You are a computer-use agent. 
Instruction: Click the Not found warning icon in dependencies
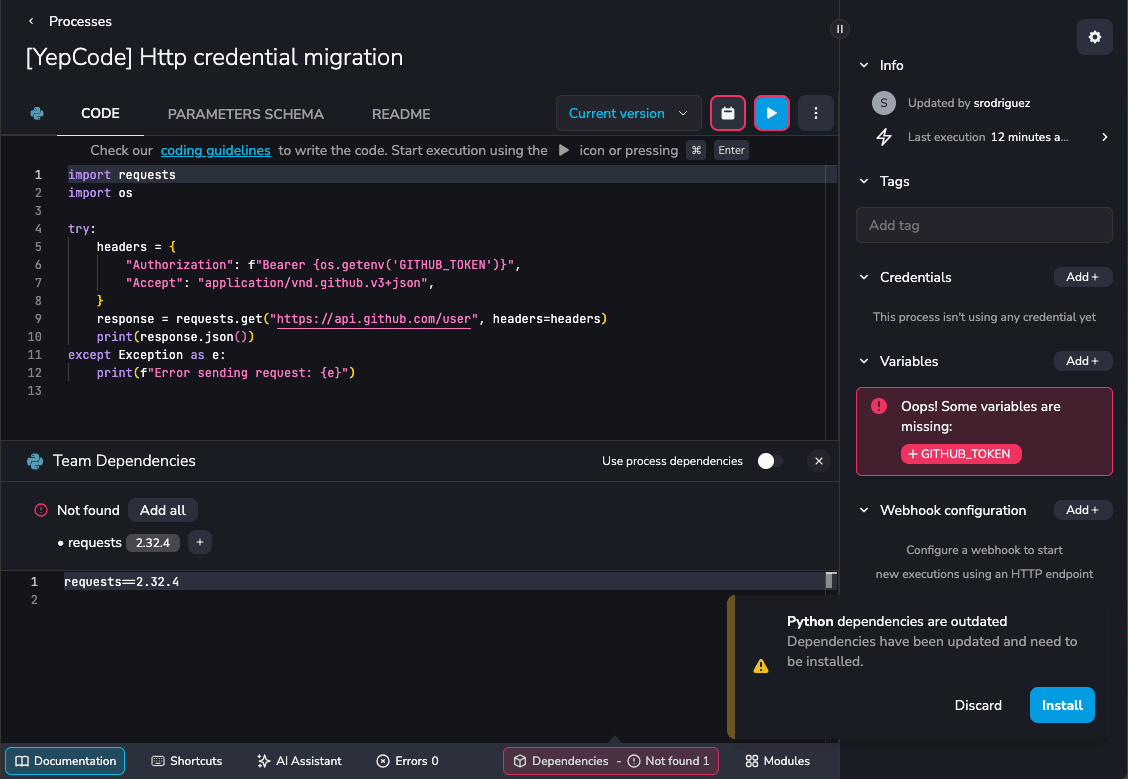tap(41, 510)
